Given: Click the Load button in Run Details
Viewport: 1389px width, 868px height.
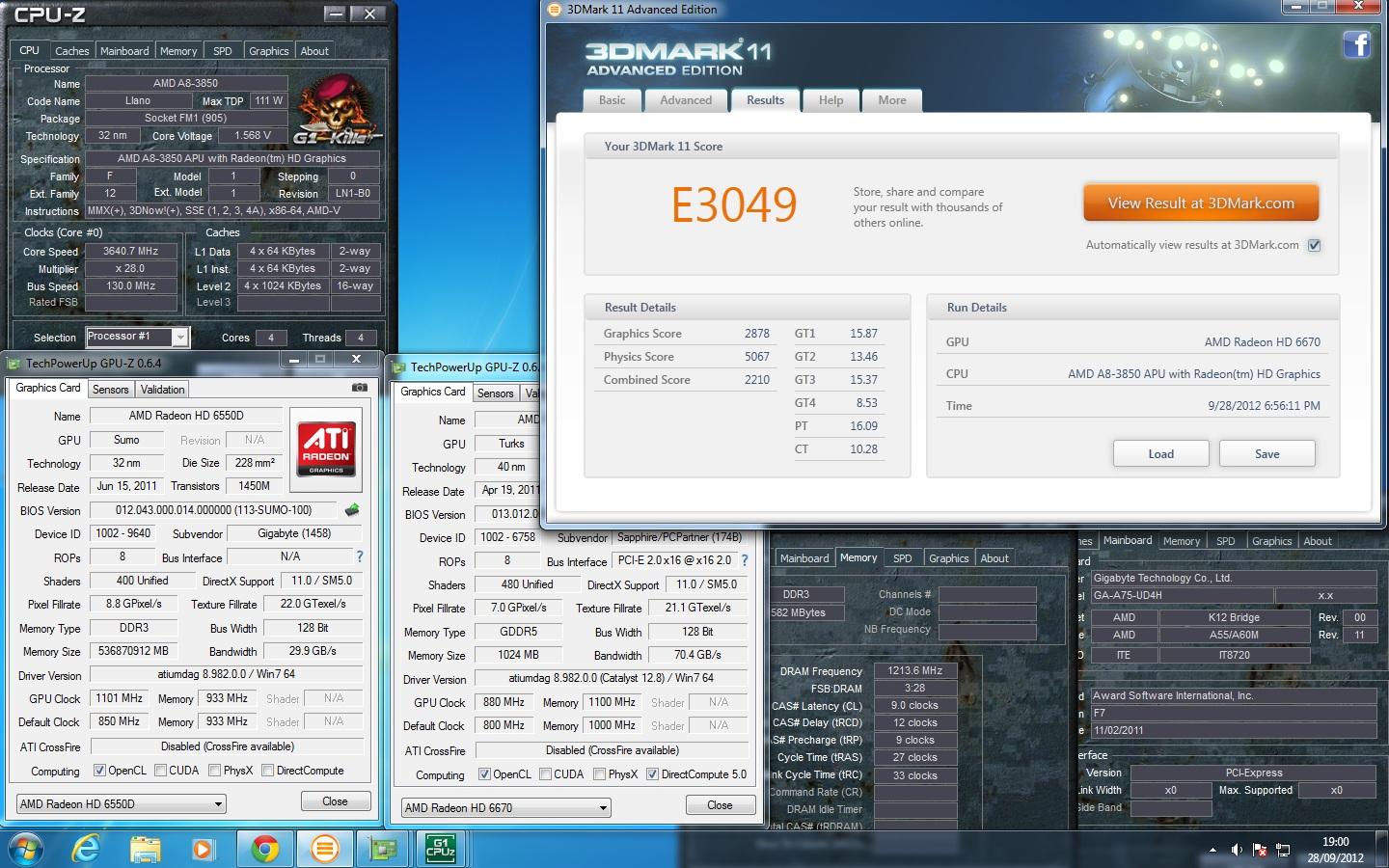Looking at the screenshot, I should 1160,453.
